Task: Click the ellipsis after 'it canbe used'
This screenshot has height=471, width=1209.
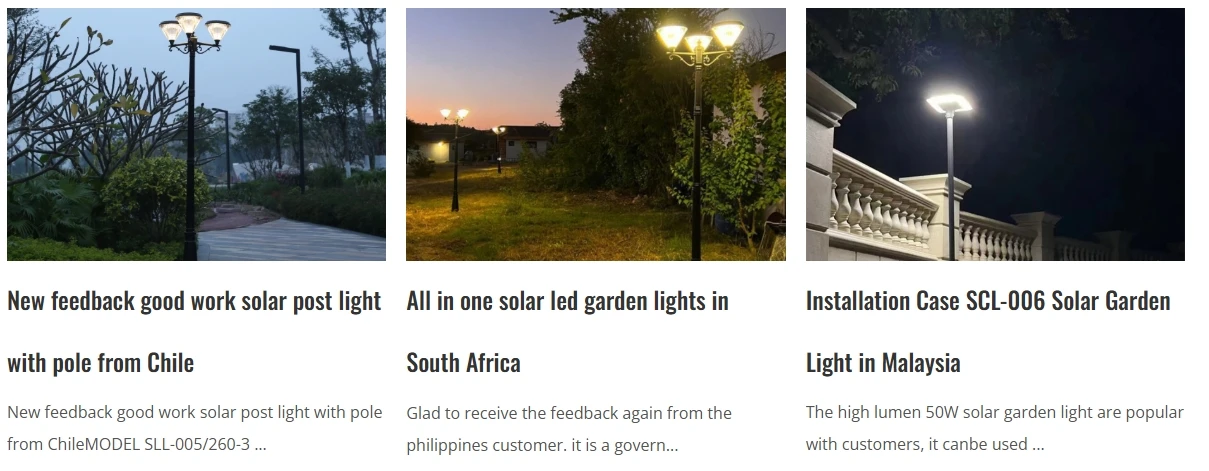Action: tap(1038, 446)
